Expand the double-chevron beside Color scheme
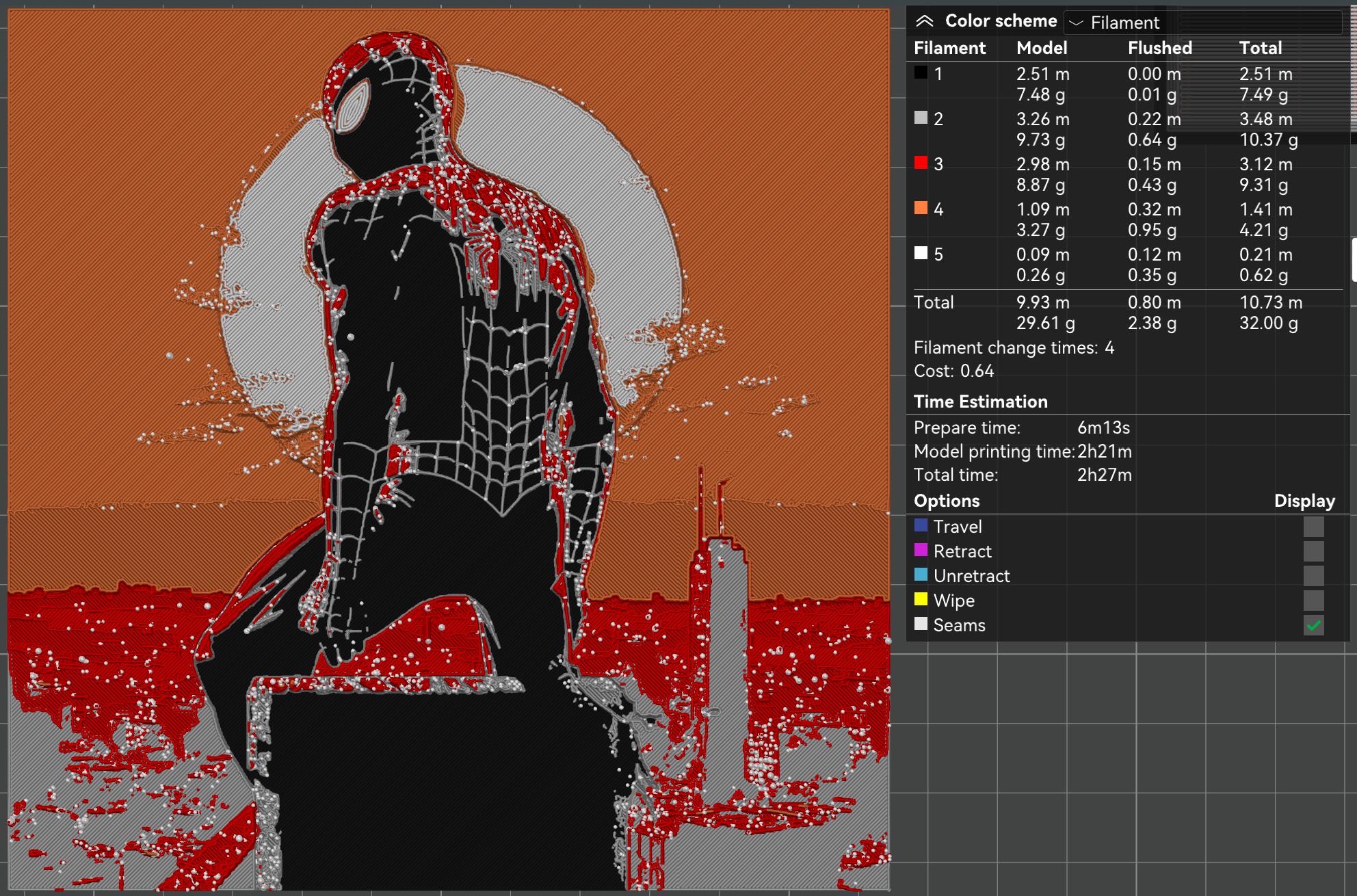 tap(925, 21)
